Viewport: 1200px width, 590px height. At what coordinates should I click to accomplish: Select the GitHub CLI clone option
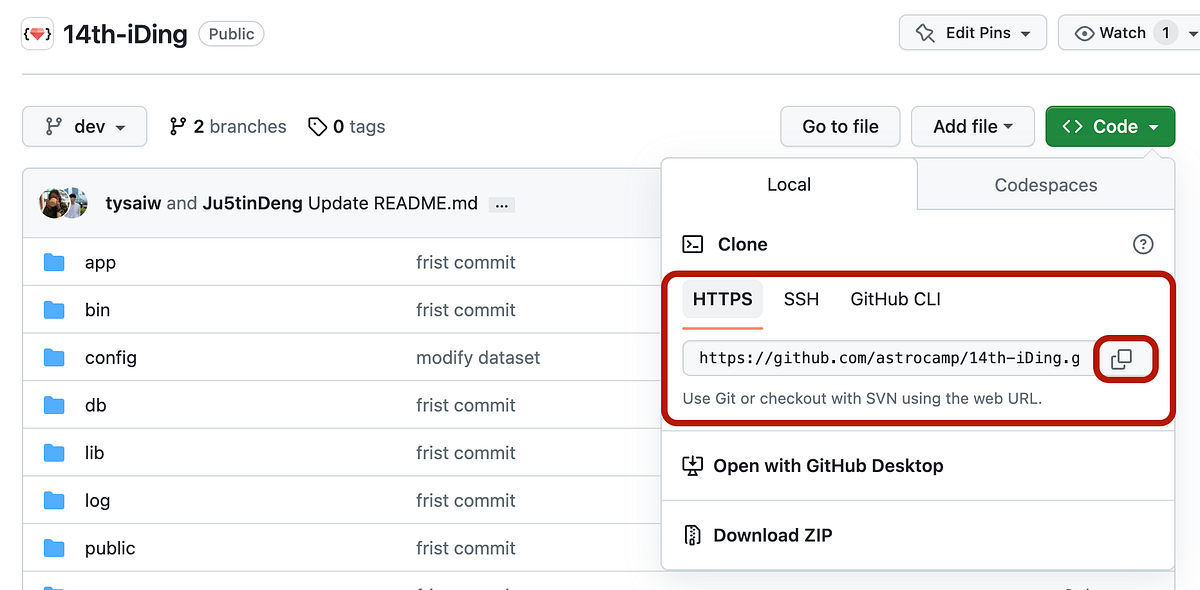894,299
